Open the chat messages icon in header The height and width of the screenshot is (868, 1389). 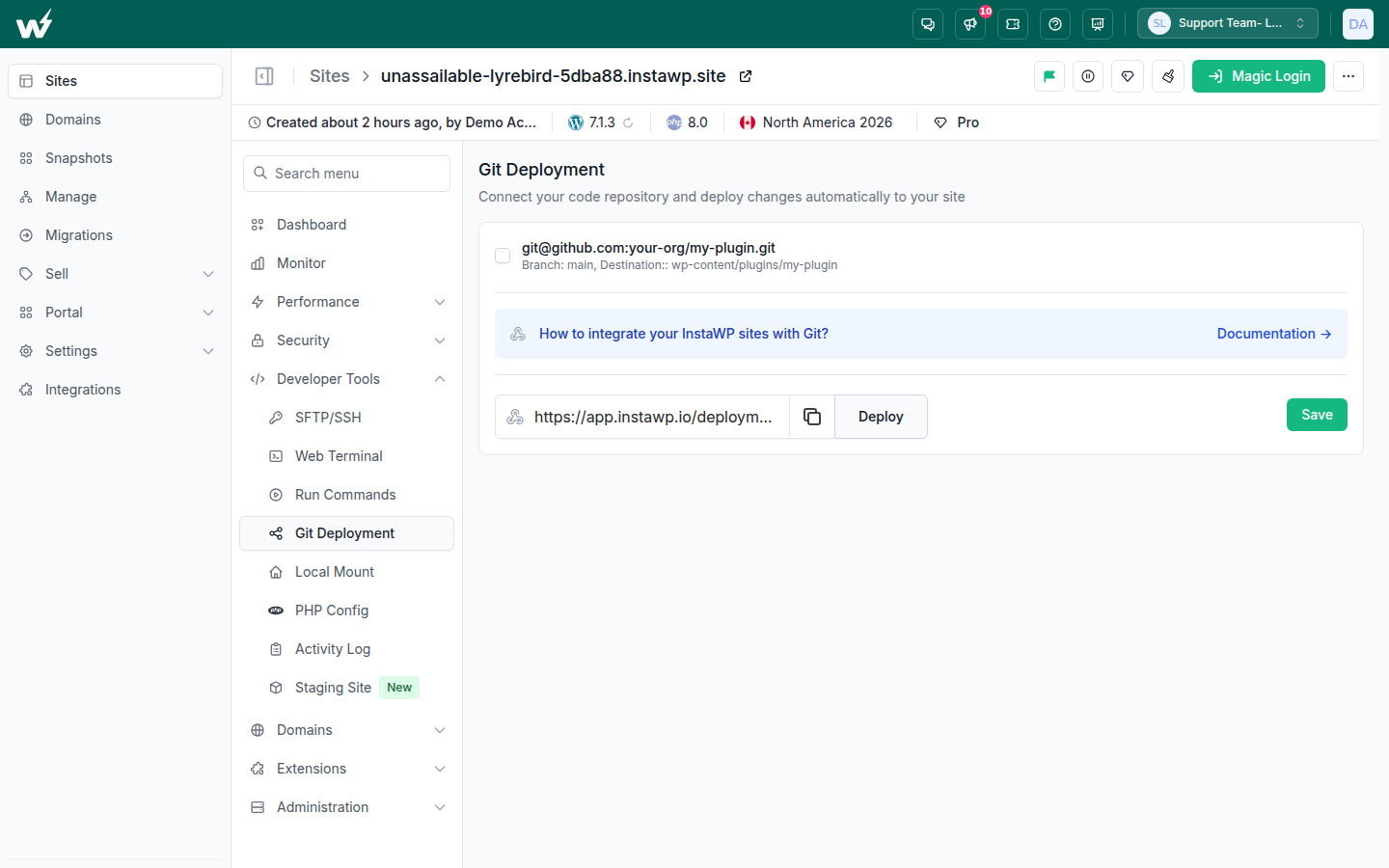pyautogui.click(x=928, y=24)
